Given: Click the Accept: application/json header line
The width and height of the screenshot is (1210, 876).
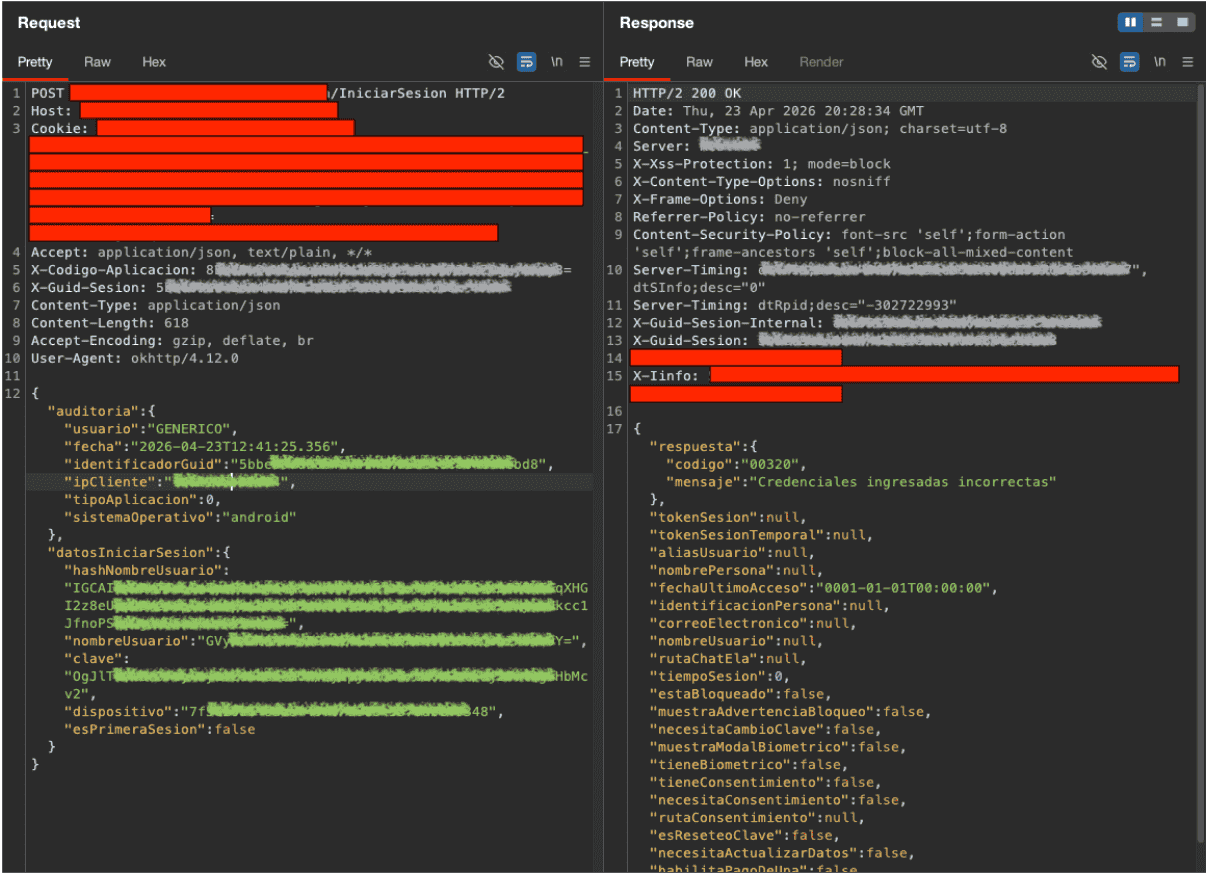Looking at the screenshot, I should click(201, 252).
